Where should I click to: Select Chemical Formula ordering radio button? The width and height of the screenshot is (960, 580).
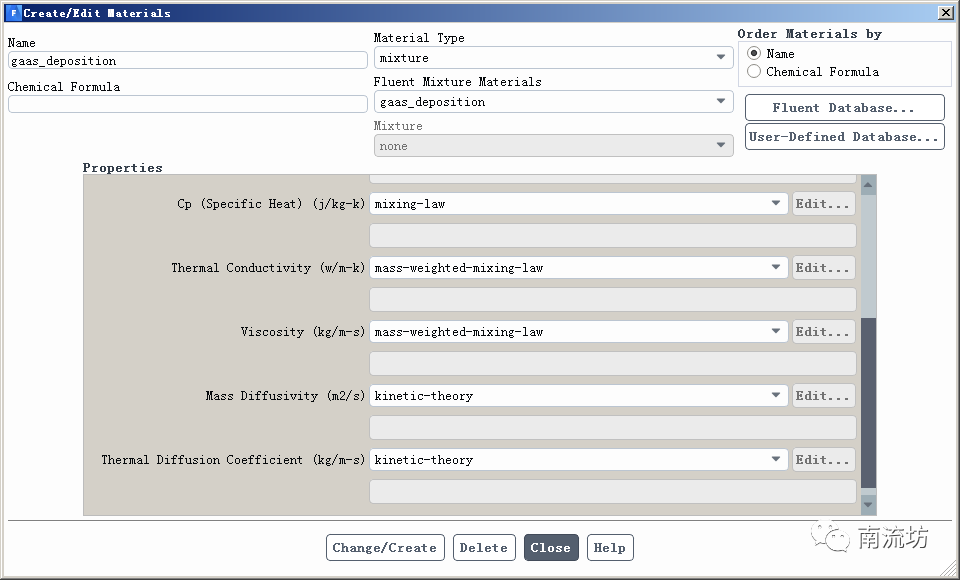pos(754,71)
